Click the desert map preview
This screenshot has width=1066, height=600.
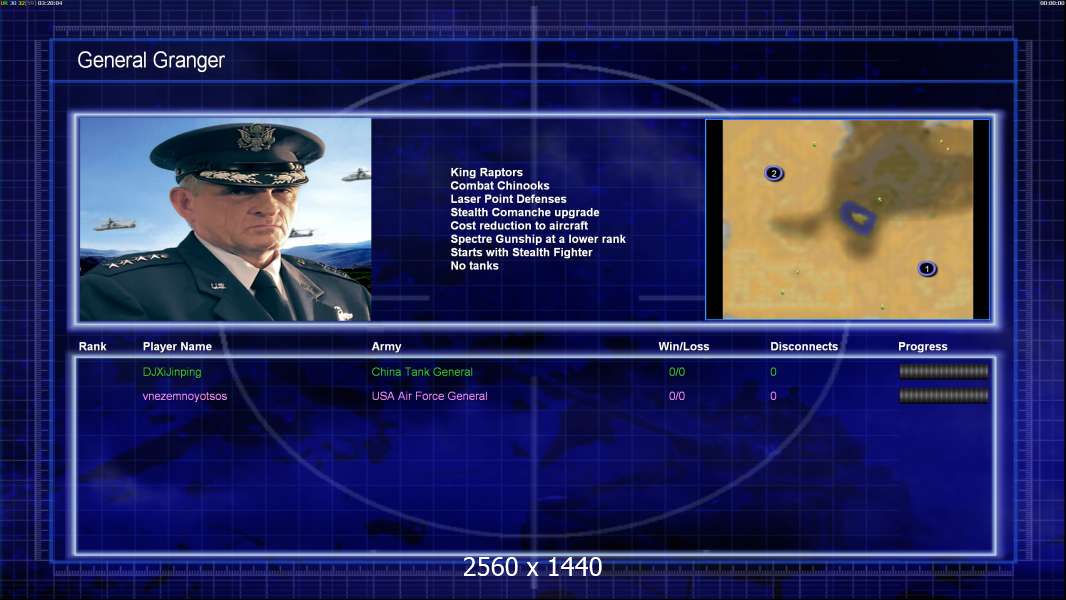(x=848, y=219)
